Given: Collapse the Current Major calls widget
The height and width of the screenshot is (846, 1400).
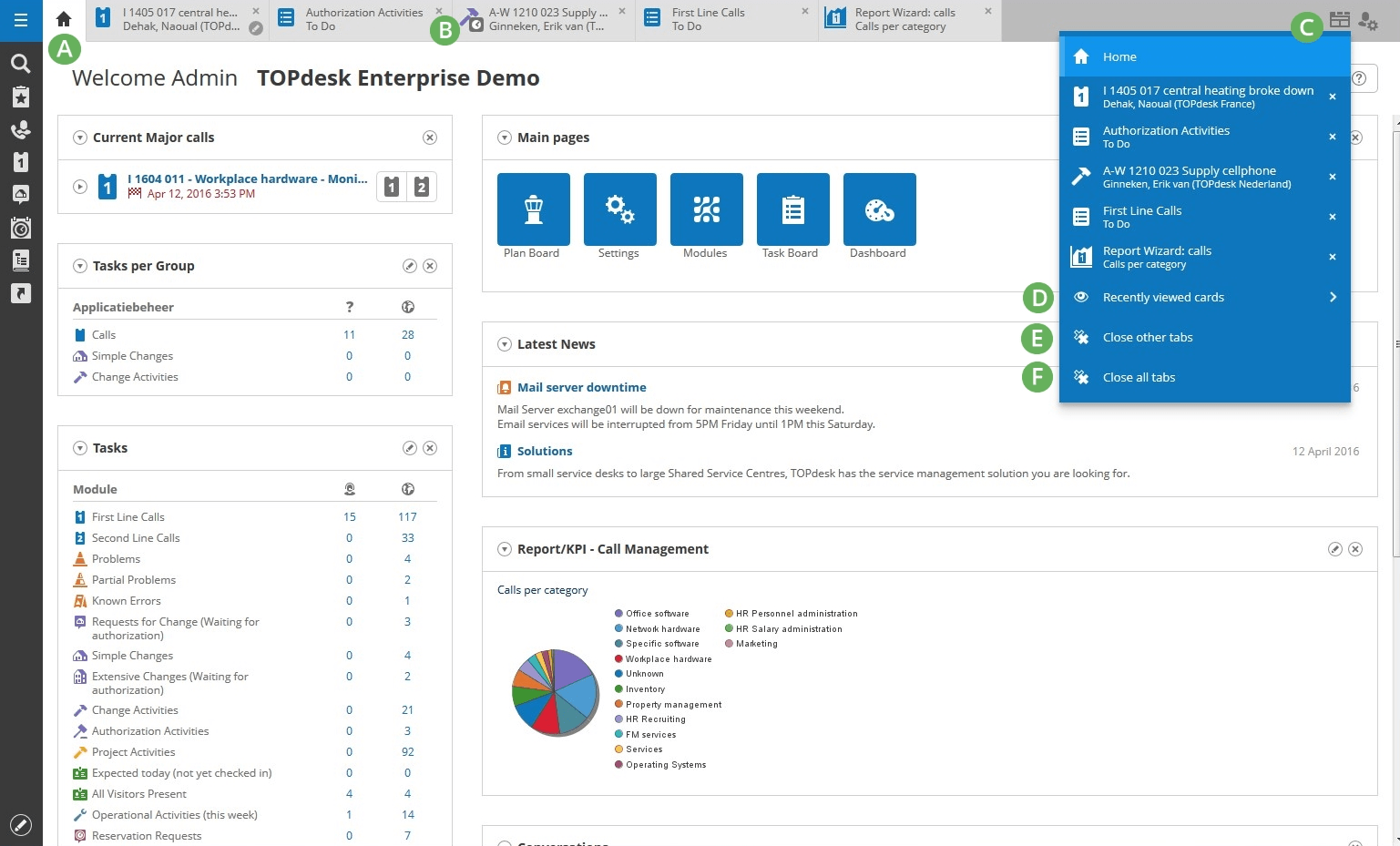Looking at the screenshot, I should point(80,138).
